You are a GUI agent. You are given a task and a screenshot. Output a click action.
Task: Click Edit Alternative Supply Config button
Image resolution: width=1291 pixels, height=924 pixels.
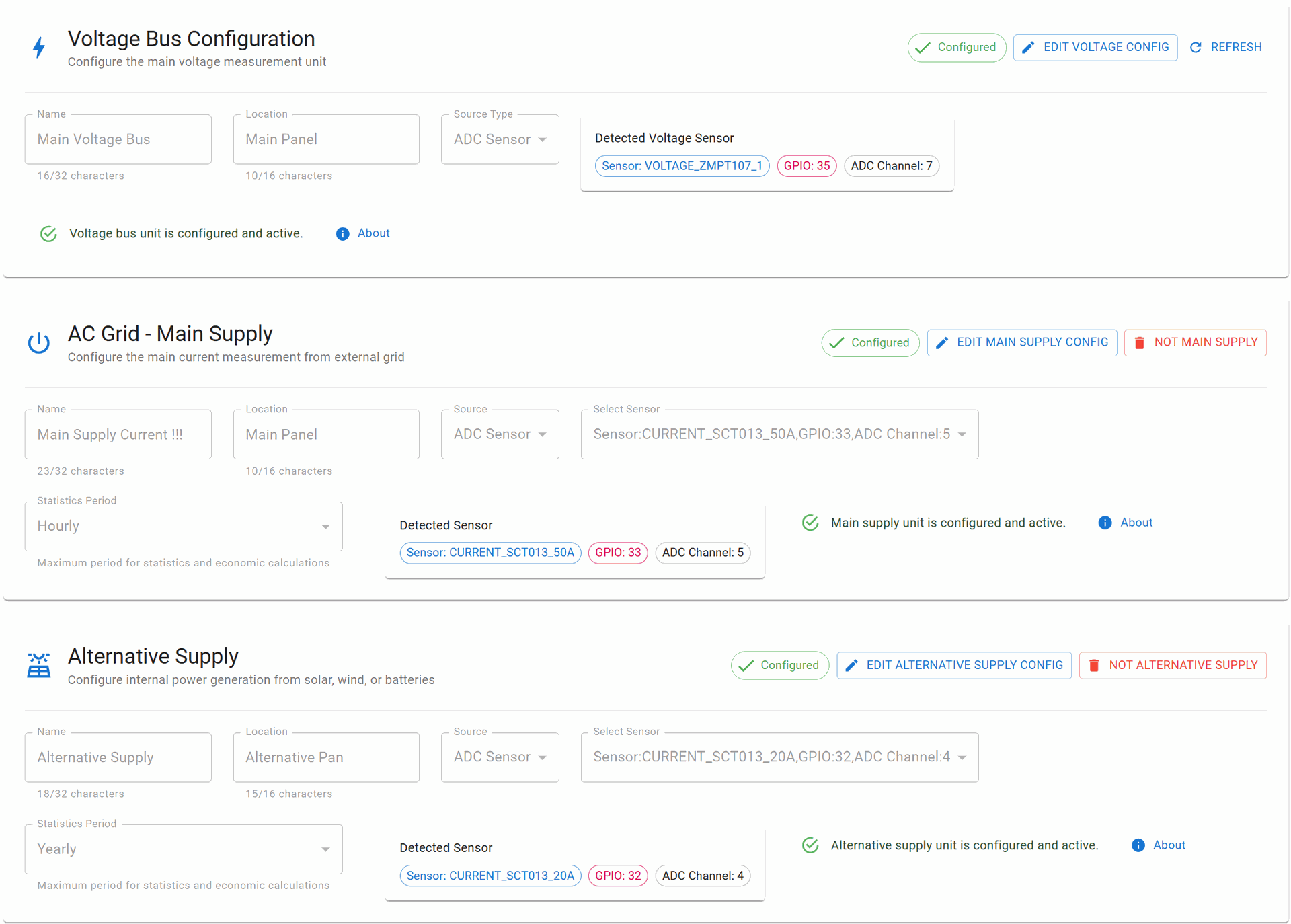click(954, 666)
